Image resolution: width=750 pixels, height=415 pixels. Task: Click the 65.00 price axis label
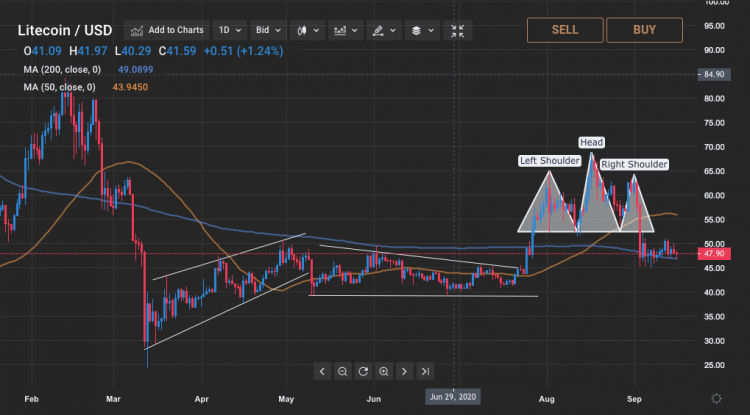tap(714, 171)
